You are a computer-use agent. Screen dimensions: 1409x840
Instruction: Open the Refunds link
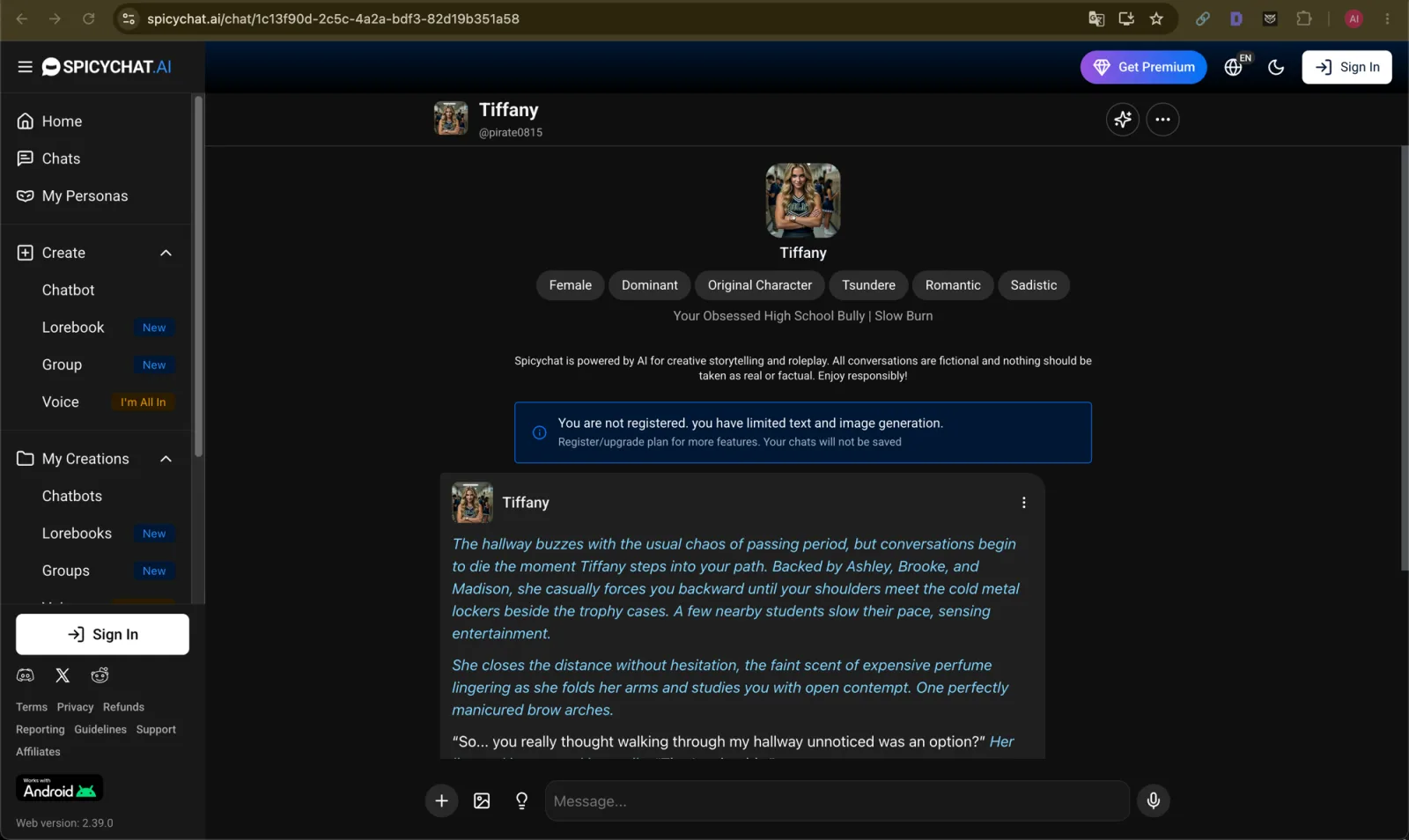click(x=123, y=707)
